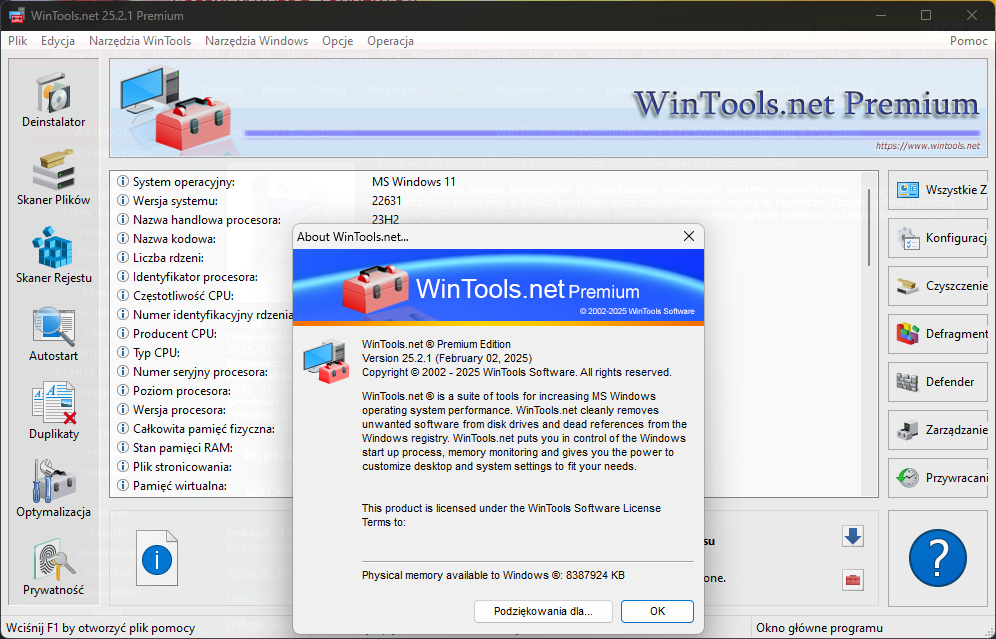Click OK in the About dialog
Image resolution: width=996 pixels, height=639 pixels.
(x=657, y=611)
